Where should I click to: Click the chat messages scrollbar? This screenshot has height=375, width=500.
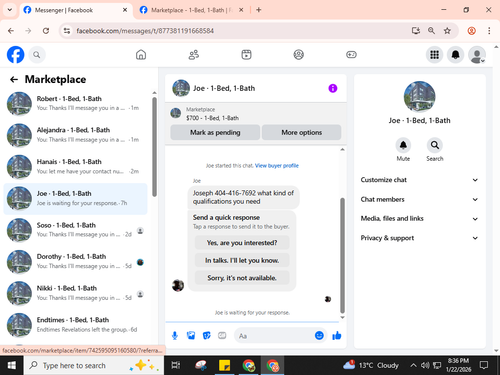(342, 255)
